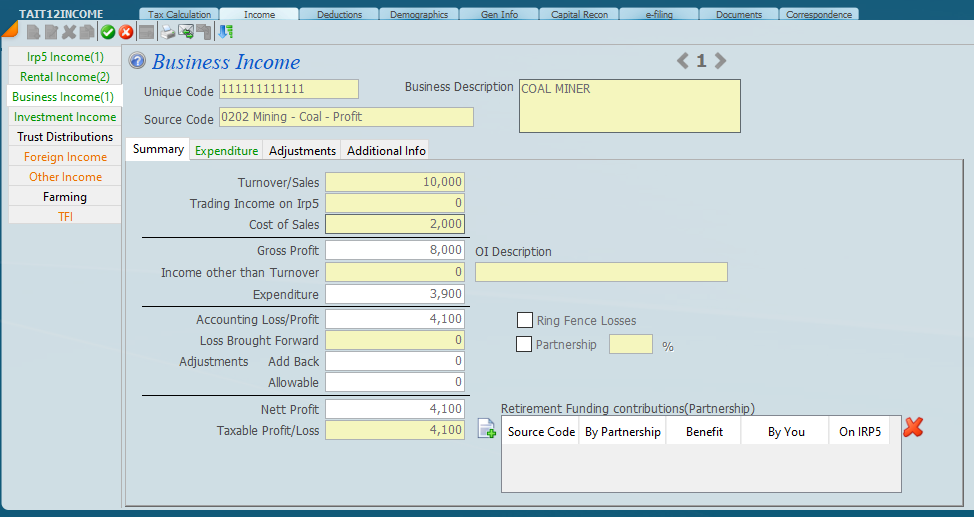Enable Ring Fence Losses checkbox
The width and height of the screenshot is (974, 517).
click(x=525, y=320)
